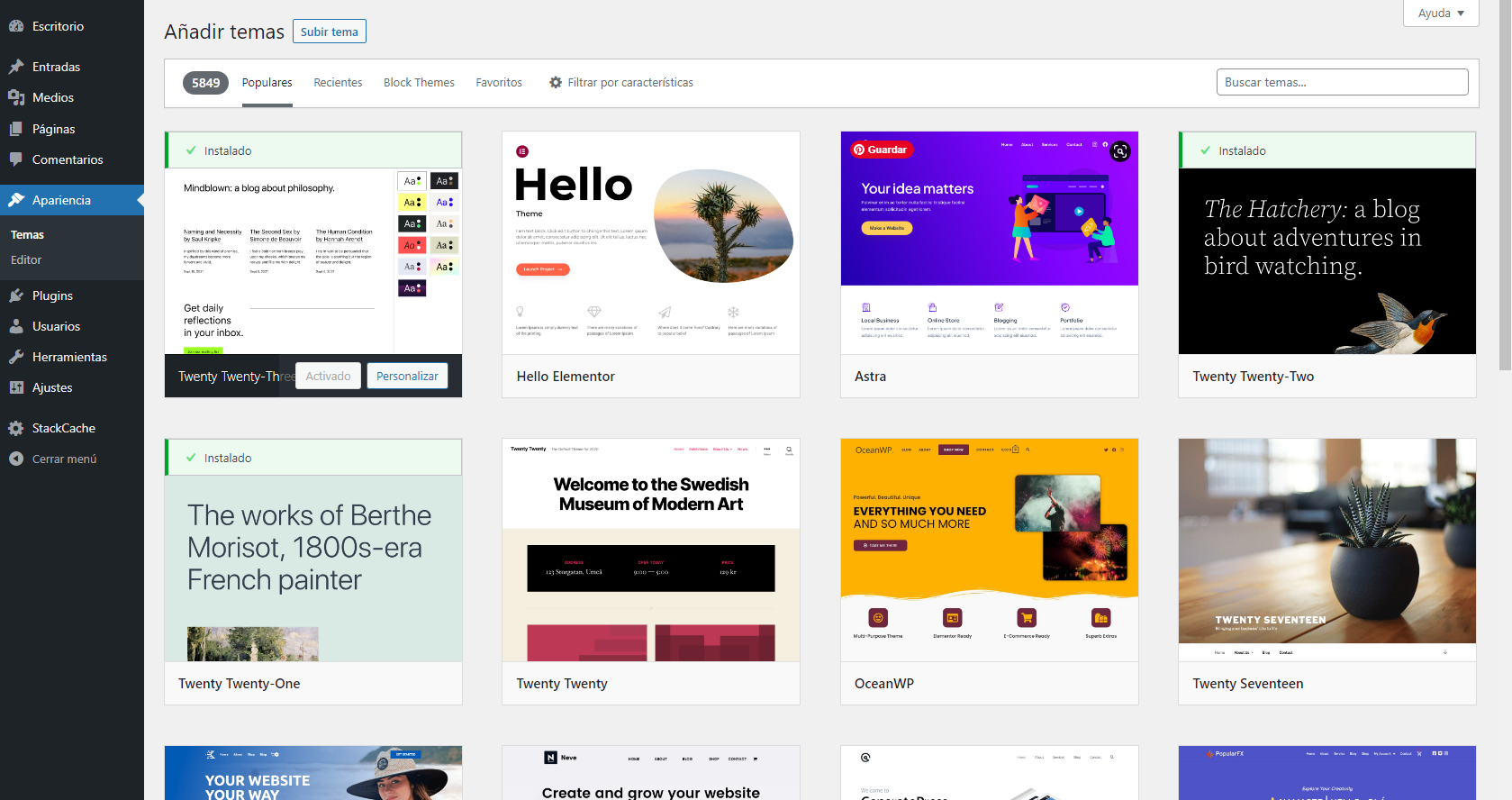Click the Plugins plug icon

point(16,295)
